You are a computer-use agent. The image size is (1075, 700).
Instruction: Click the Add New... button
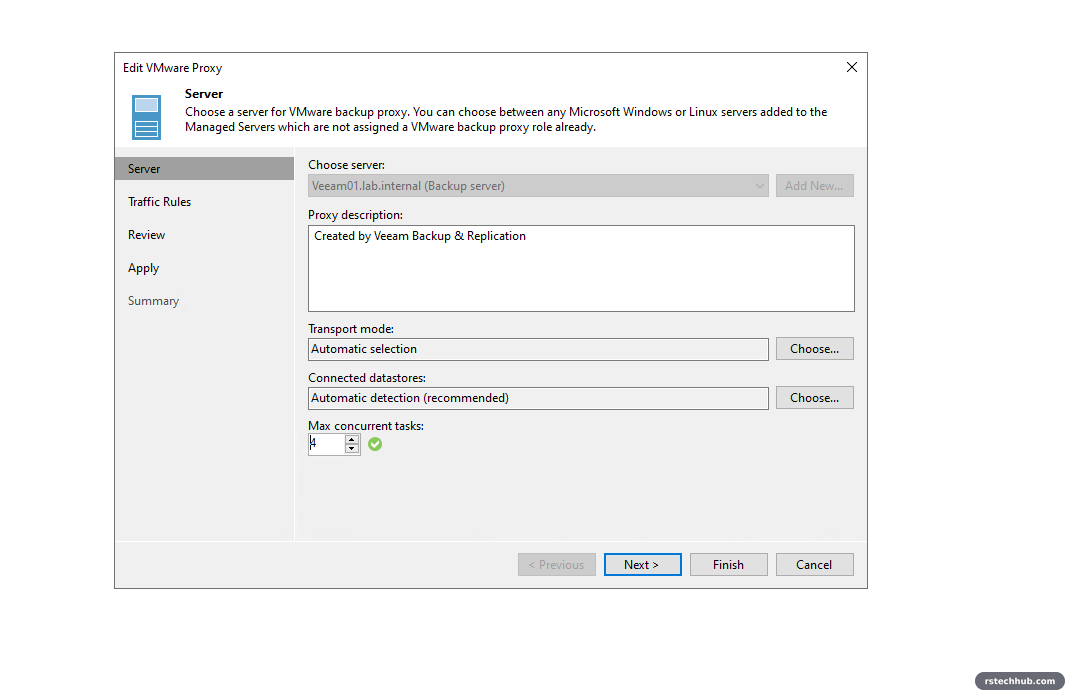pyautogui.click(x=814, y=186)
